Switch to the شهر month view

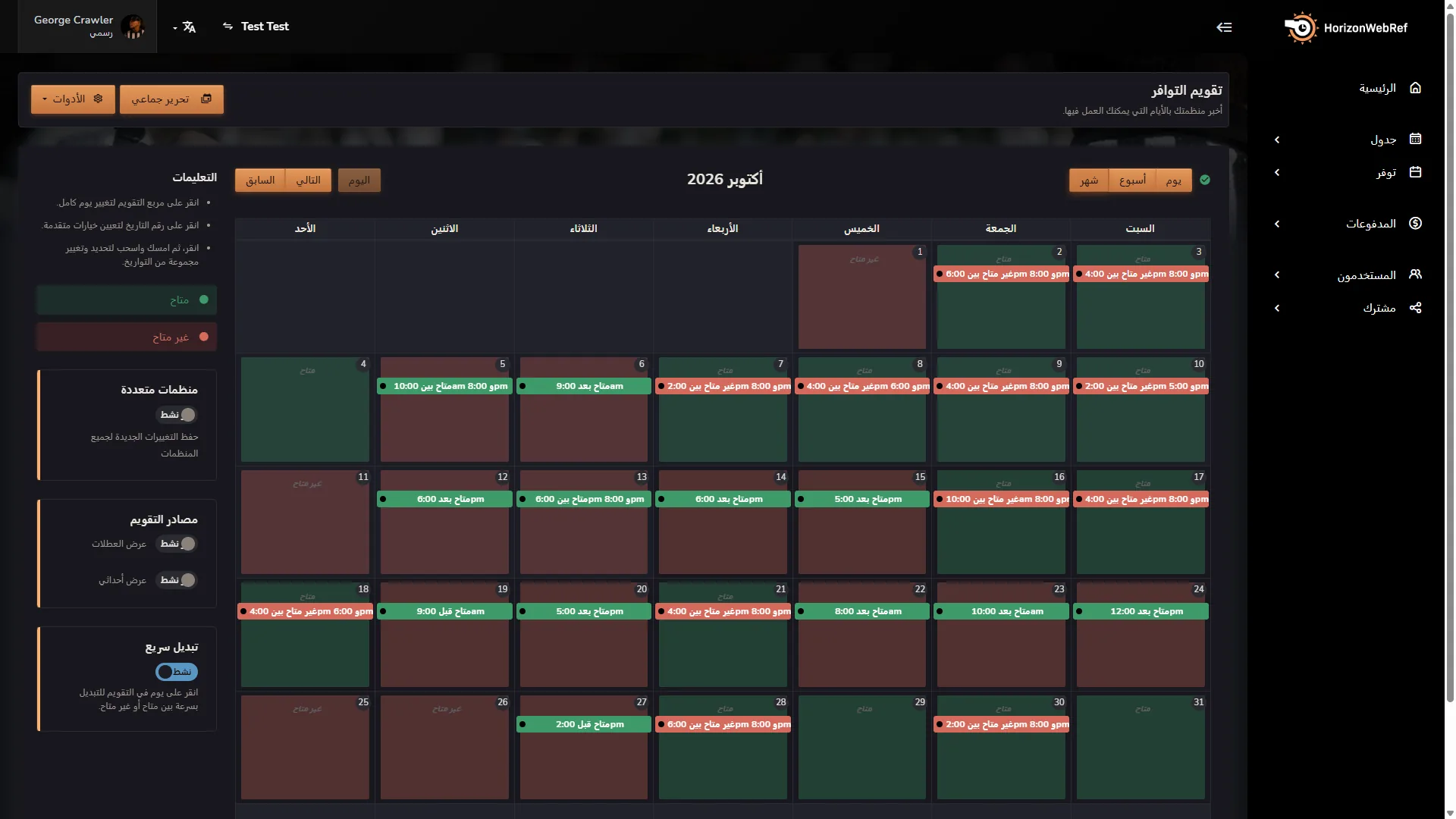(1089, 180)
